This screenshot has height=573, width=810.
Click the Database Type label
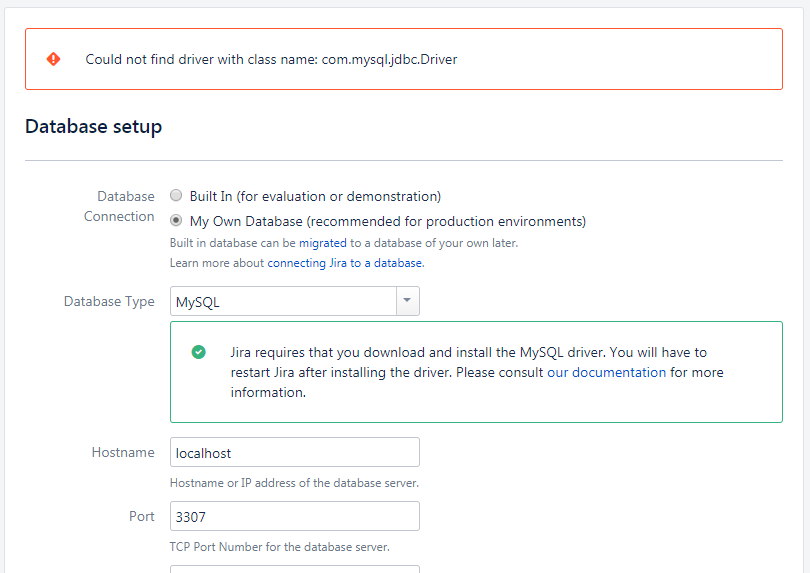pyautogui.click(x=109, y=301)
